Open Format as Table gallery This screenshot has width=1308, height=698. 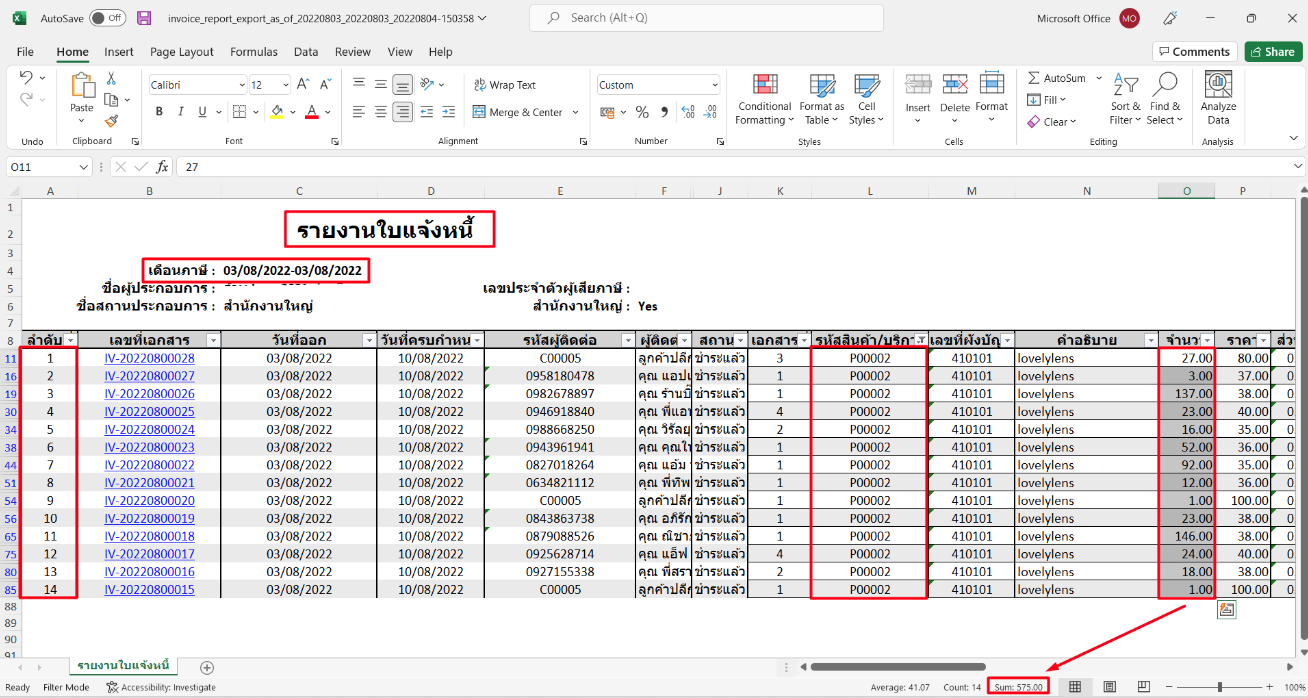[x=822, y=99]
